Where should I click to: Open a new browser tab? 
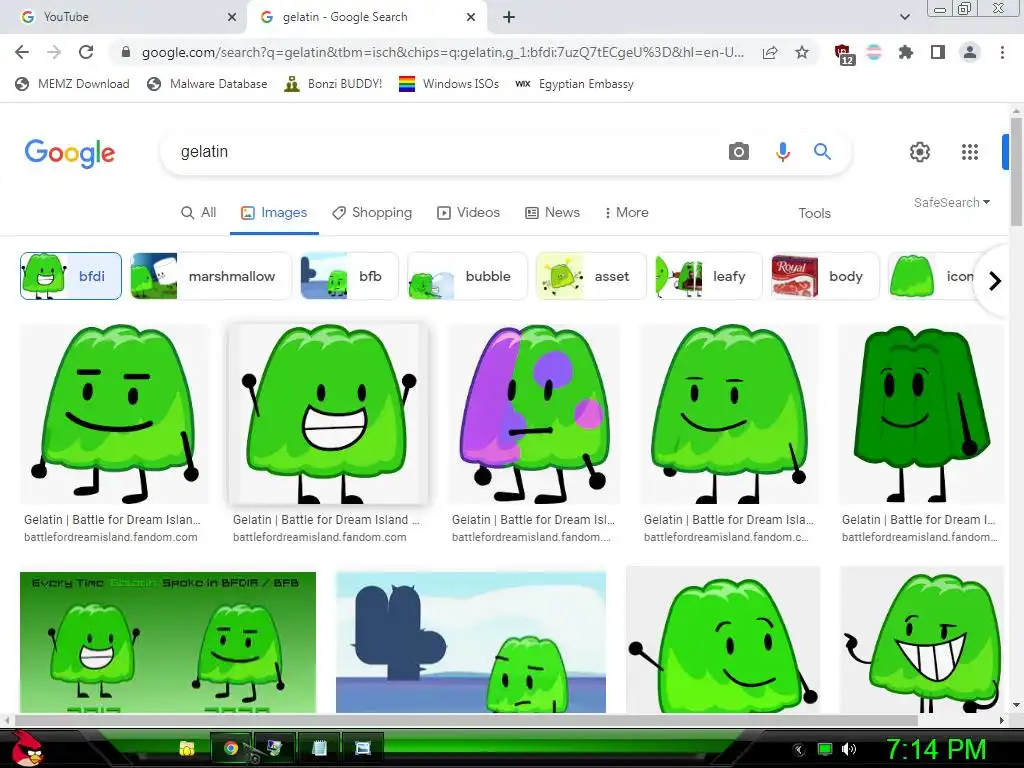click(x=509, y=18)
